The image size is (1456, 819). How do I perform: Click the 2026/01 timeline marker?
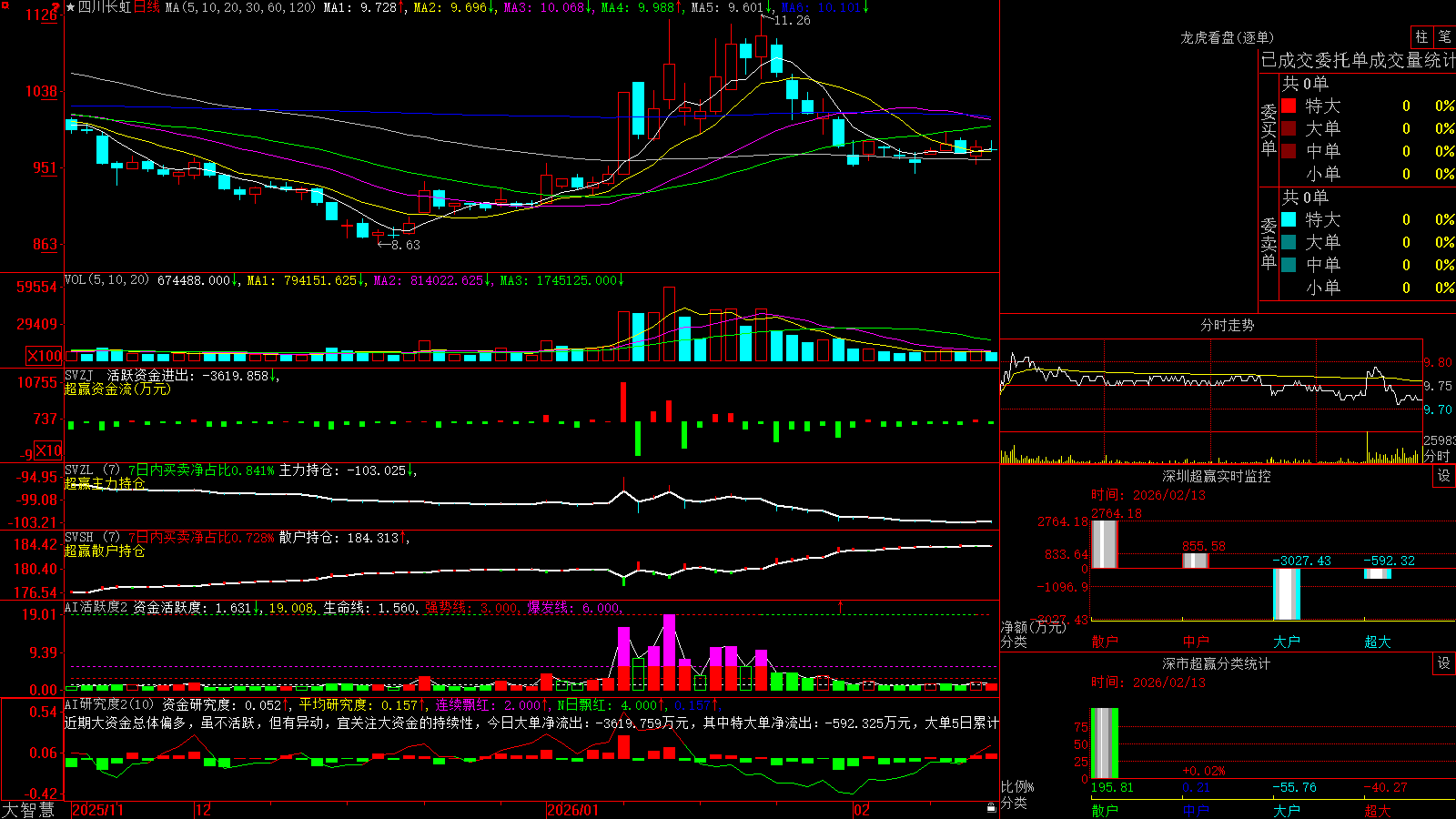[572, 810]
